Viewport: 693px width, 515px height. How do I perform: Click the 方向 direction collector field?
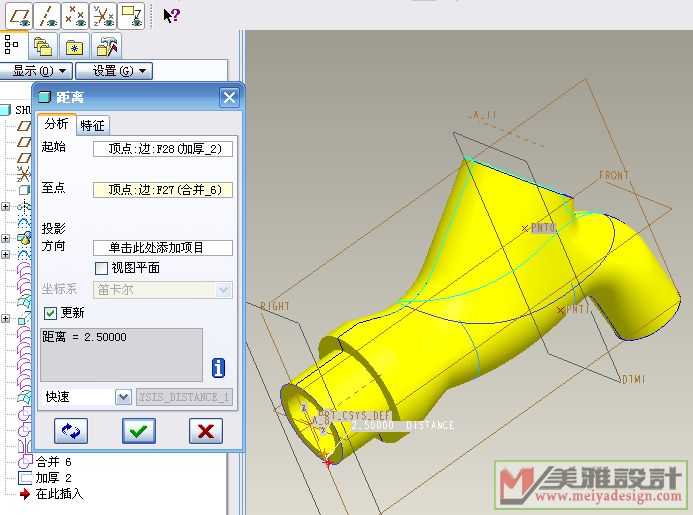[x=162, y=248]
